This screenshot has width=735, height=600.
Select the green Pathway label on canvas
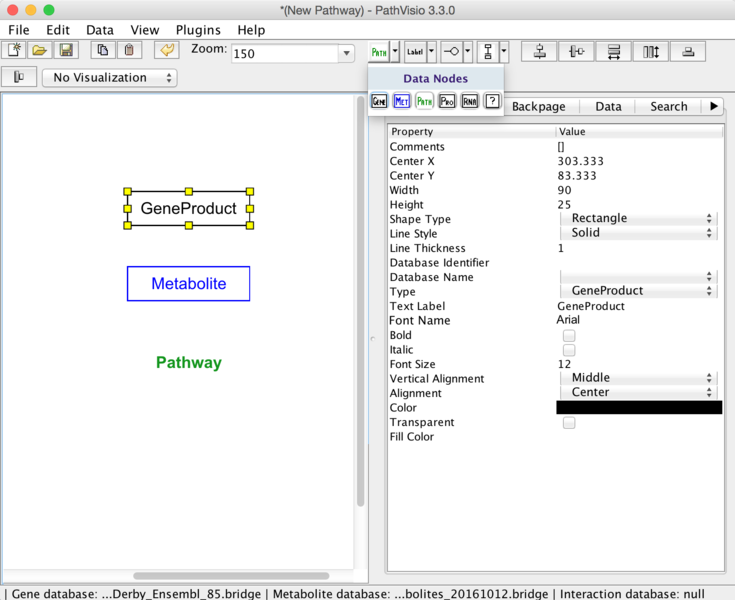click(x=189, y=362)
